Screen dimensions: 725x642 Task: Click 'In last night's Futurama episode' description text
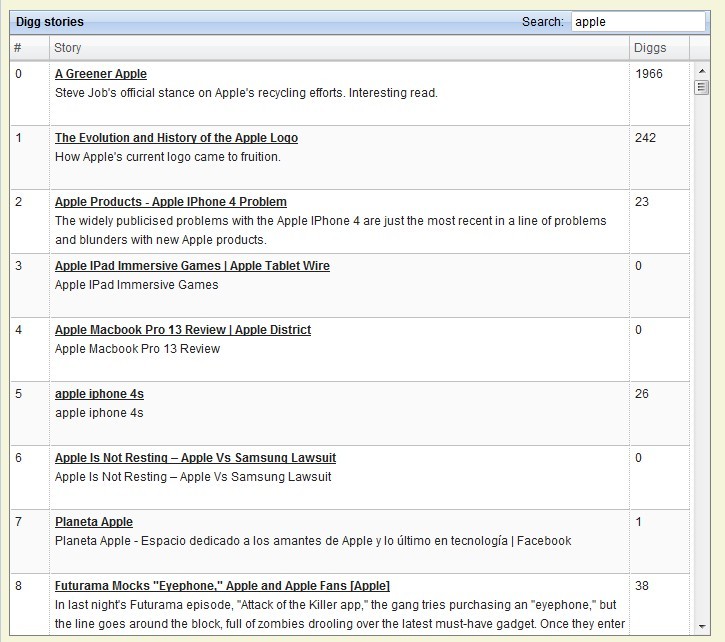click(340, 614)
